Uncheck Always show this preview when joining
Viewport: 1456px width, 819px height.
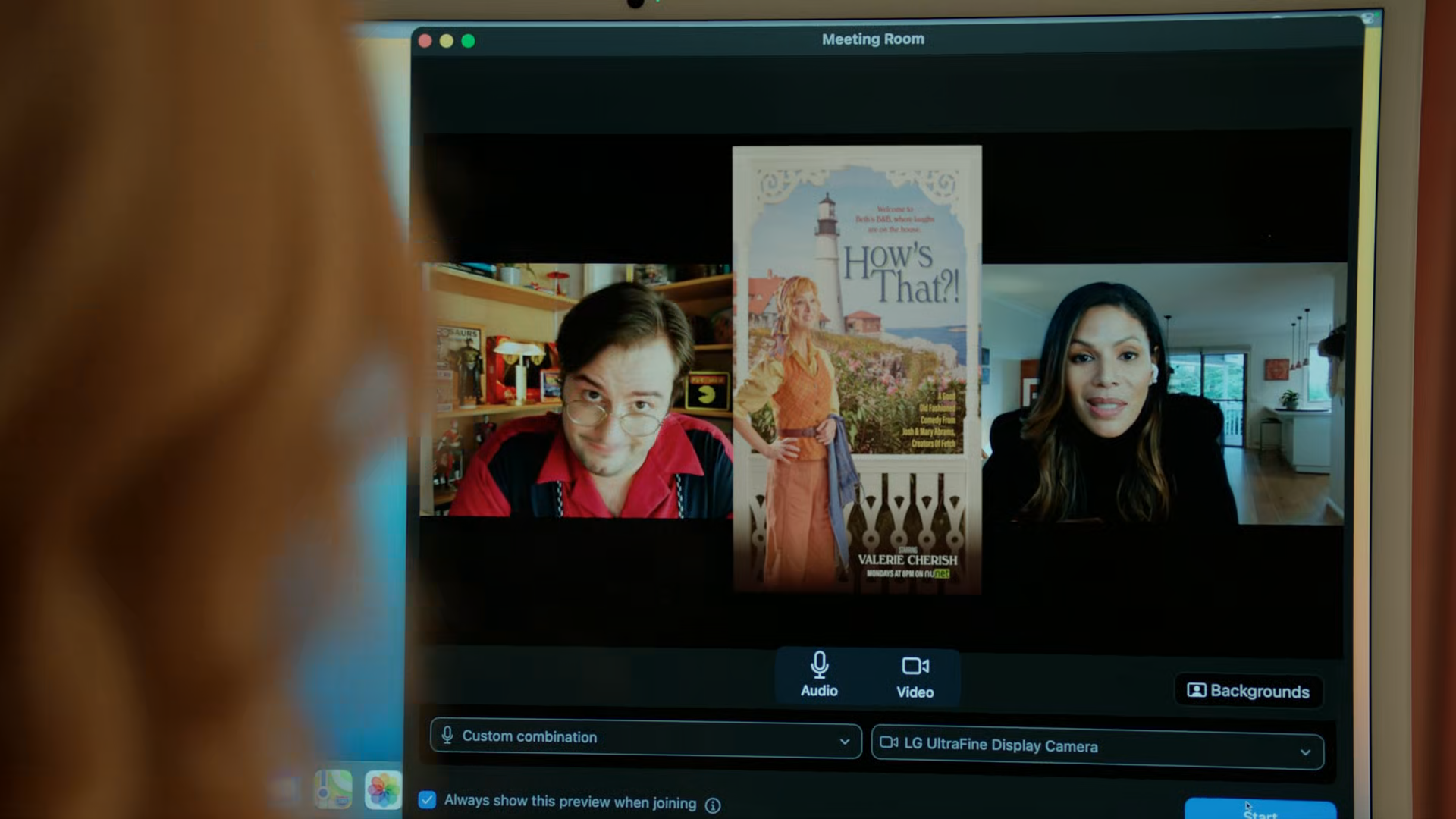(x=427, y=800)
